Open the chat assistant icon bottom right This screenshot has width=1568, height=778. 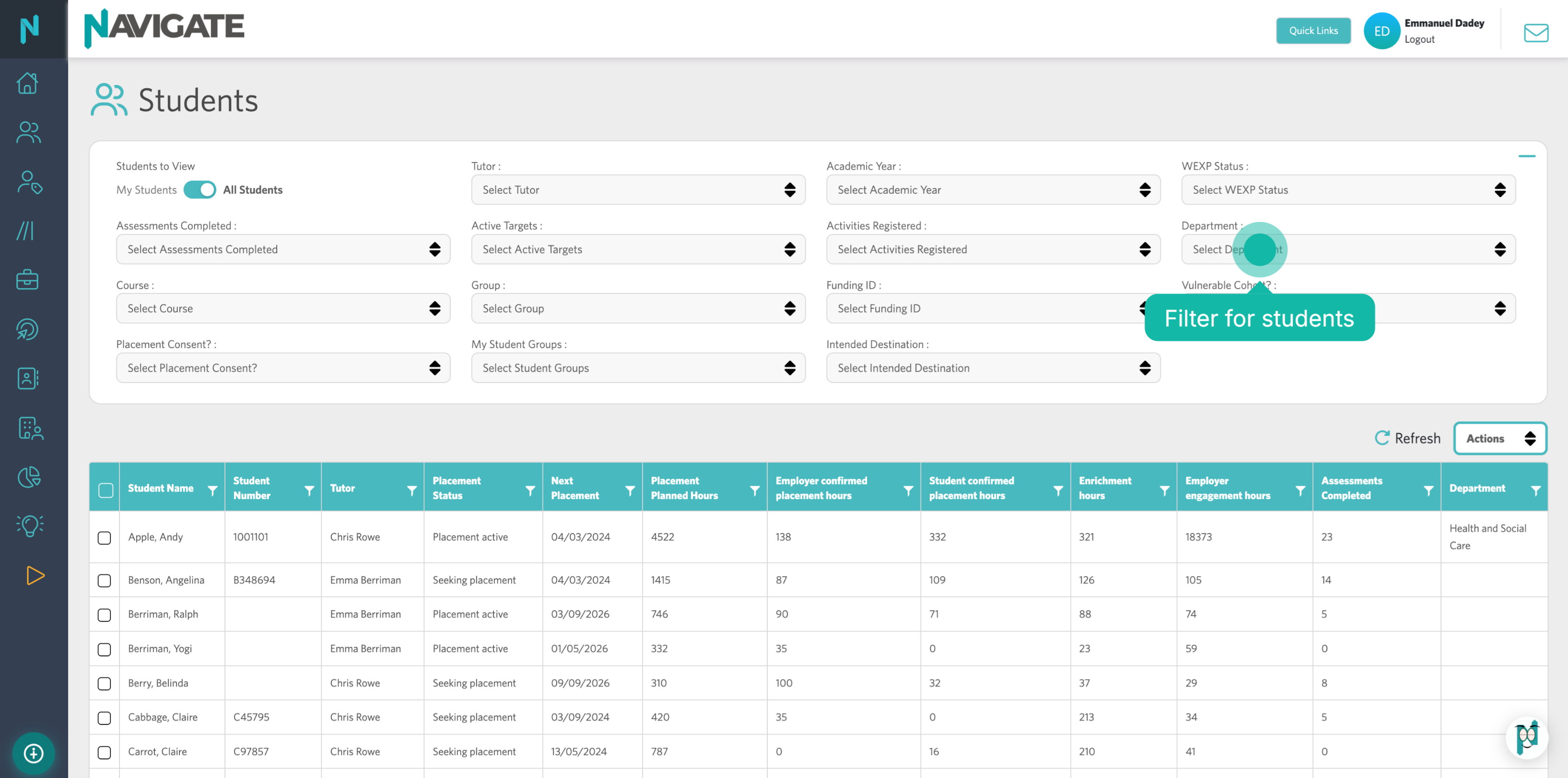1527,737
